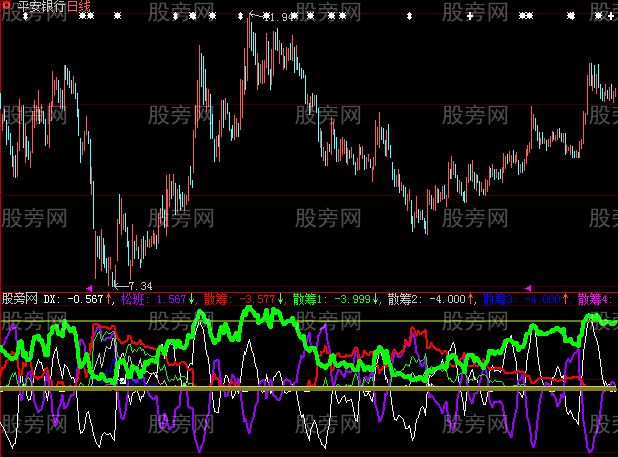Image resolution: width=618 pixels, height=457 pixels.
Task: Select the blue 散筹3 indicator label
Action: [x=499, y=298]
